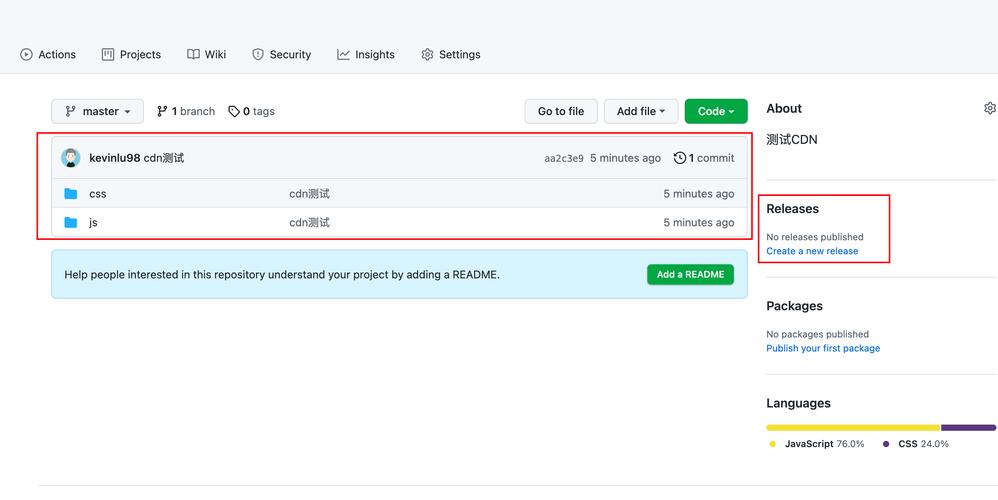
Task: View the 0 tags link
Action: tap(251, 111)
